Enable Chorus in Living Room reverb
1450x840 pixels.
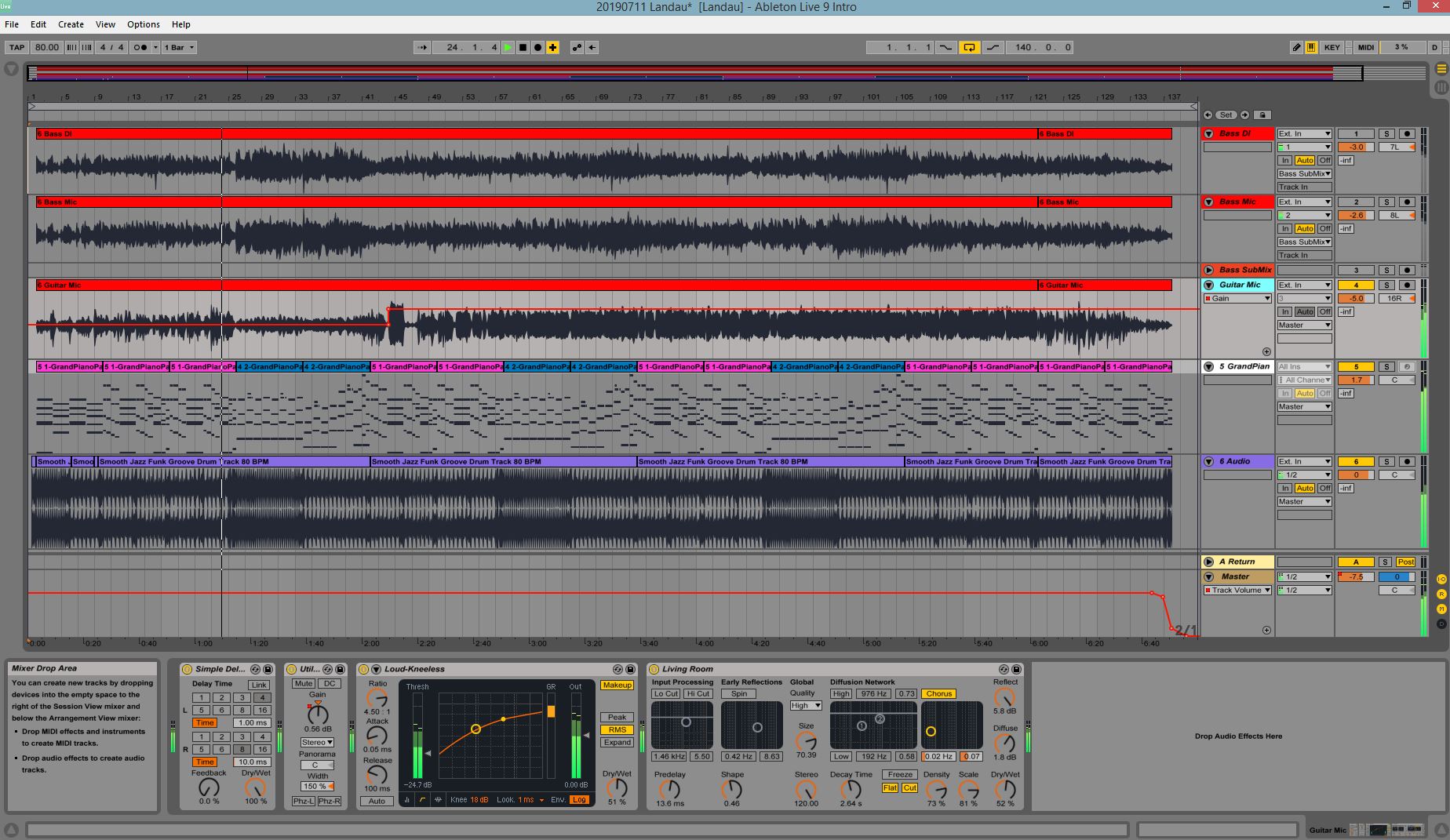pyautogui.click(x=938, y=693)
